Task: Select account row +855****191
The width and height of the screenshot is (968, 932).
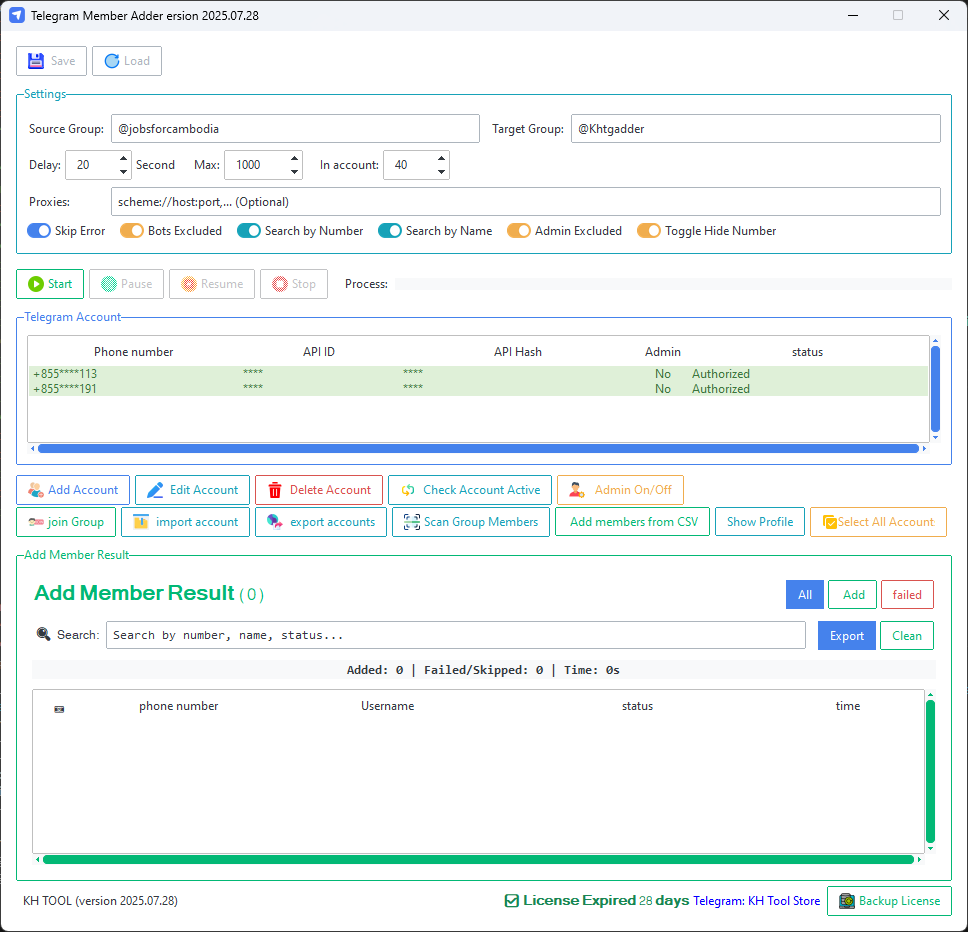Action: (x=478, y=389)
